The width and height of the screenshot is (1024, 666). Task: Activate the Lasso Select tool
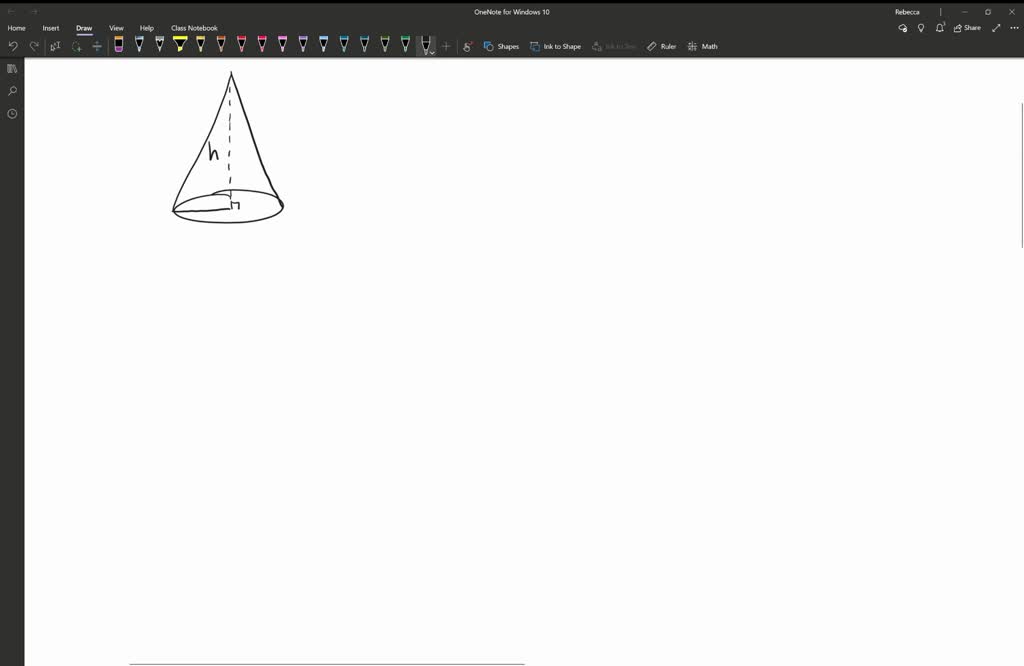coord(76,46)
